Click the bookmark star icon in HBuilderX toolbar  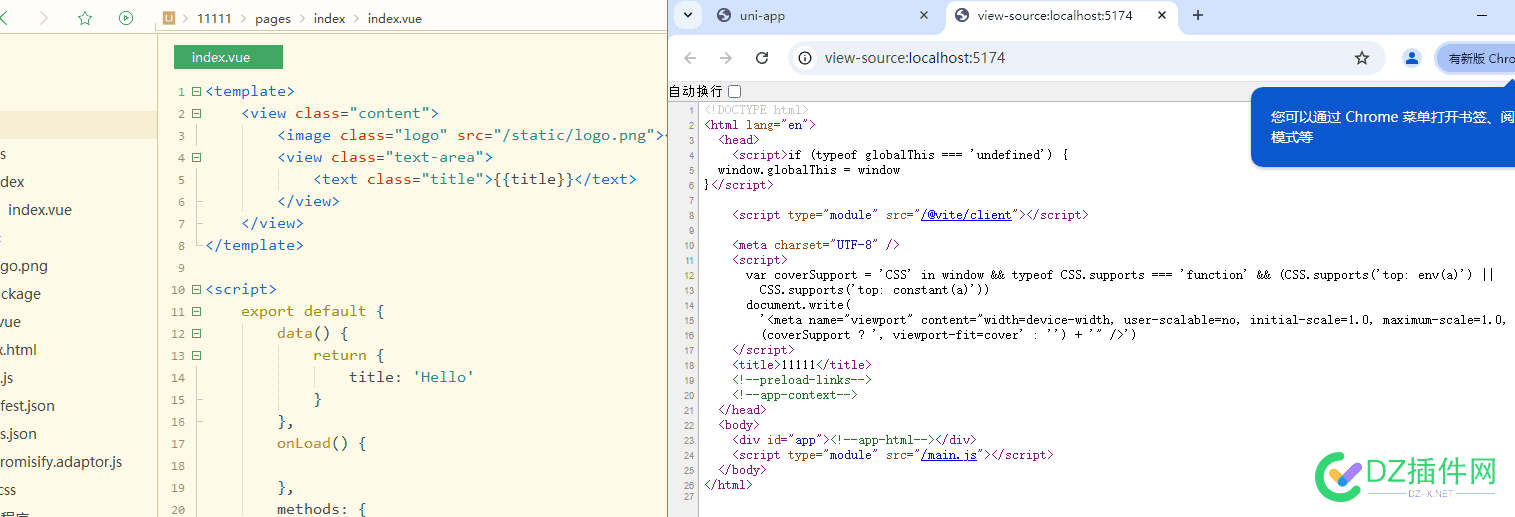click(85, 18)
